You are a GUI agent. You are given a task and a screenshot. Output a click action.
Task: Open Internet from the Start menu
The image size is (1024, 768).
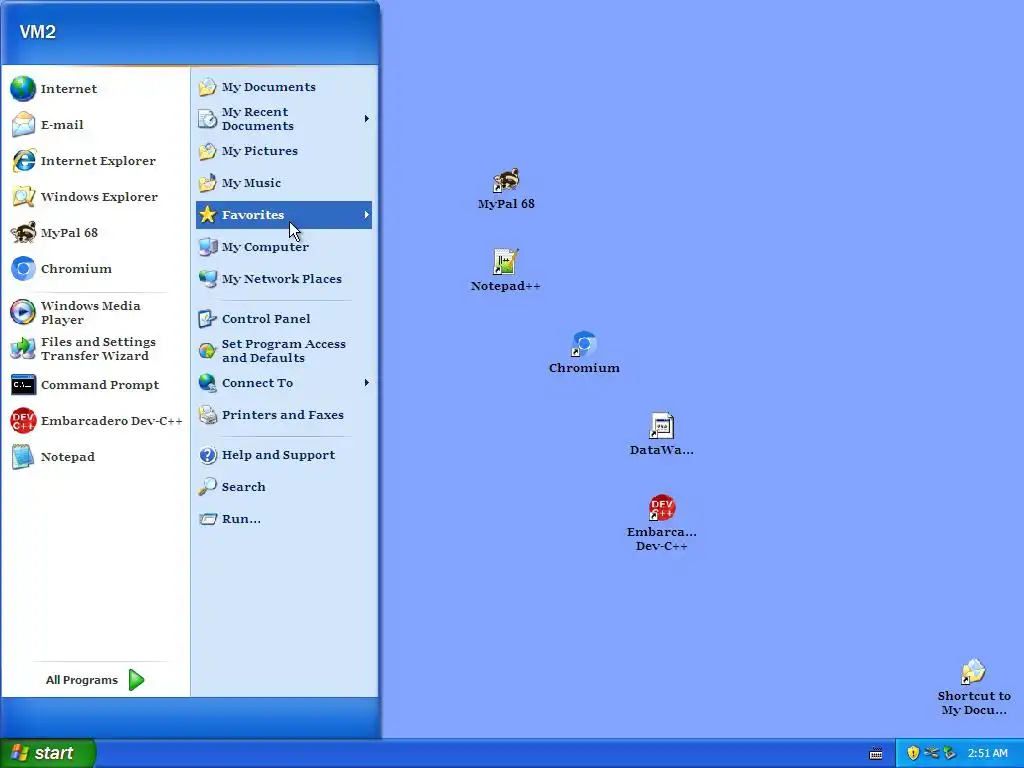[95, 89]
